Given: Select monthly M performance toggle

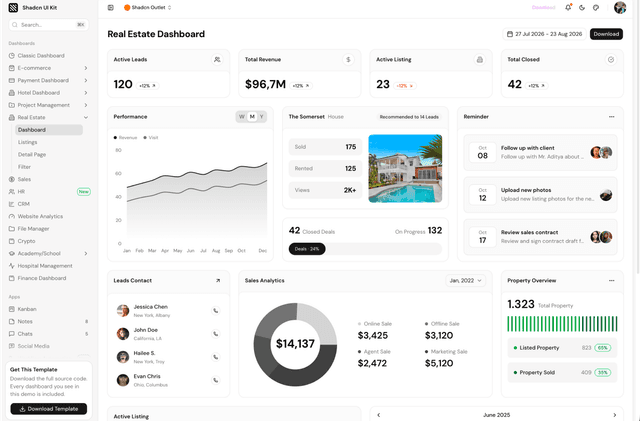Looking at the screenshot, I should coord(252,117).
